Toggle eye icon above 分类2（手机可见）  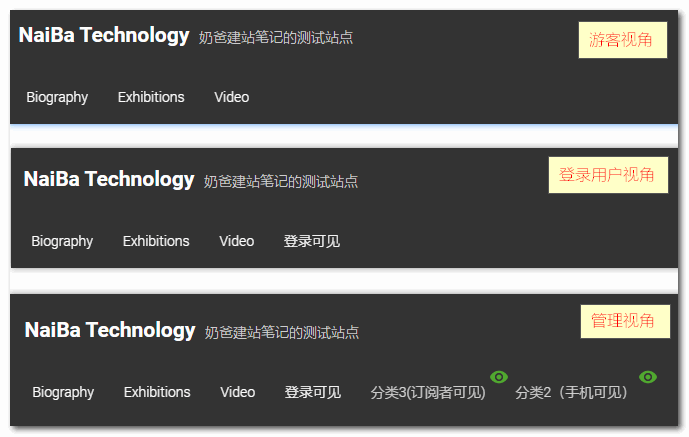(648, 377)
